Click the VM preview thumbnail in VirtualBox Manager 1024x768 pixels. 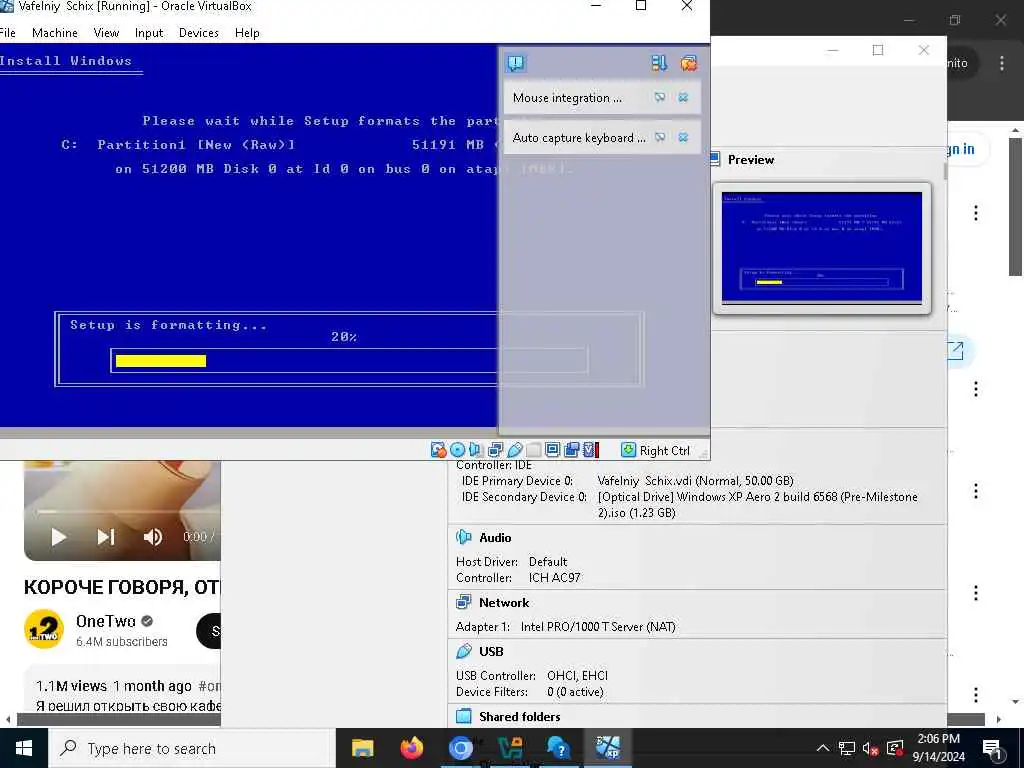822,248
